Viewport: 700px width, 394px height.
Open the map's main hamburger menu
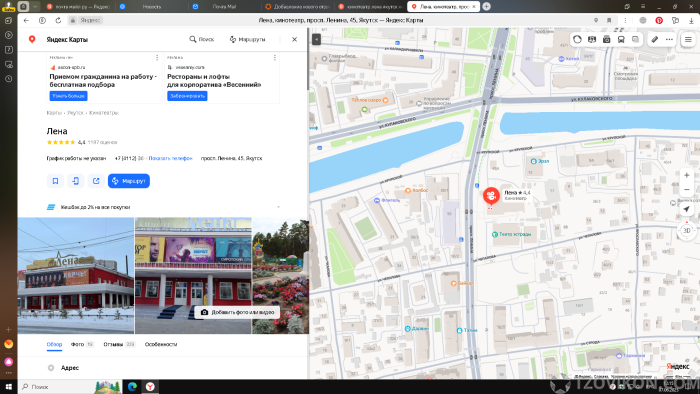[688, 39]
